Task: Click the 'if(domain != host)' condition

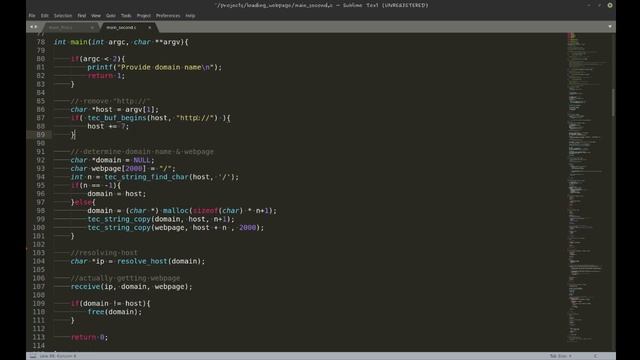Action: [111, 303]
